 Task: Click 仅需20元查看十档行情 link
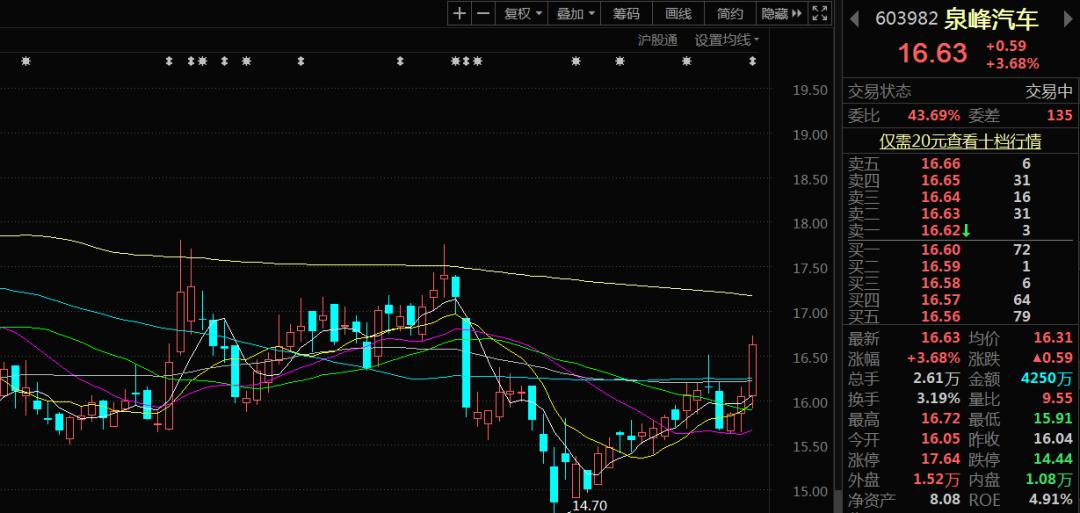(960, 142)
